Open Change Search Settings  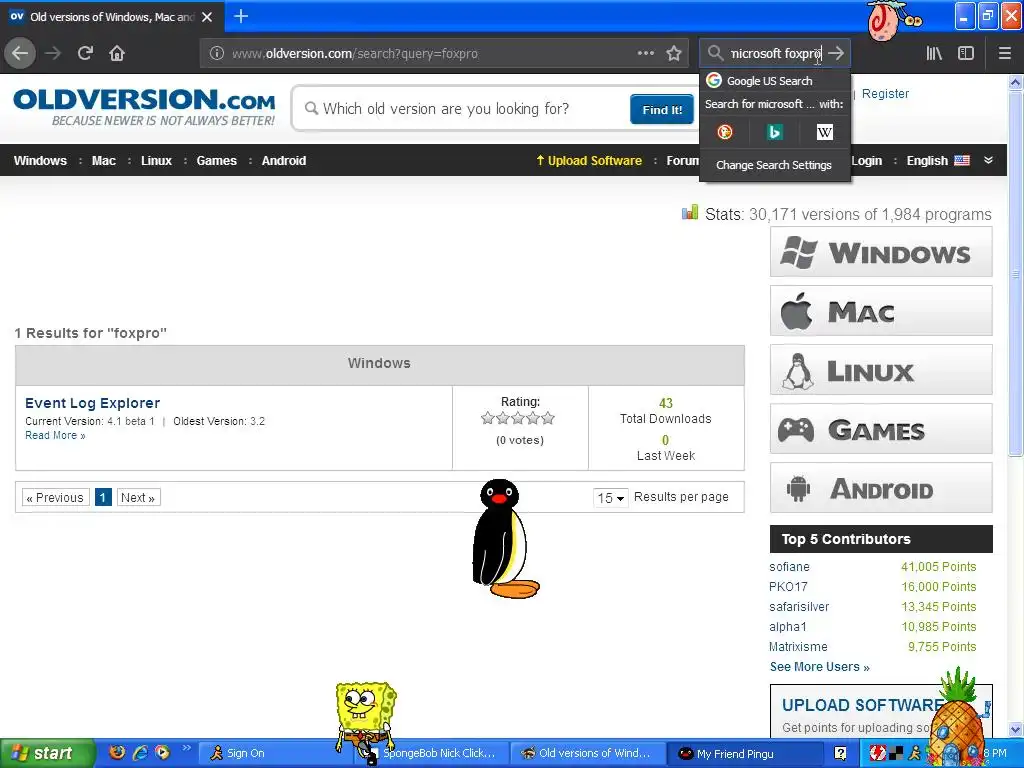[775, 165]
